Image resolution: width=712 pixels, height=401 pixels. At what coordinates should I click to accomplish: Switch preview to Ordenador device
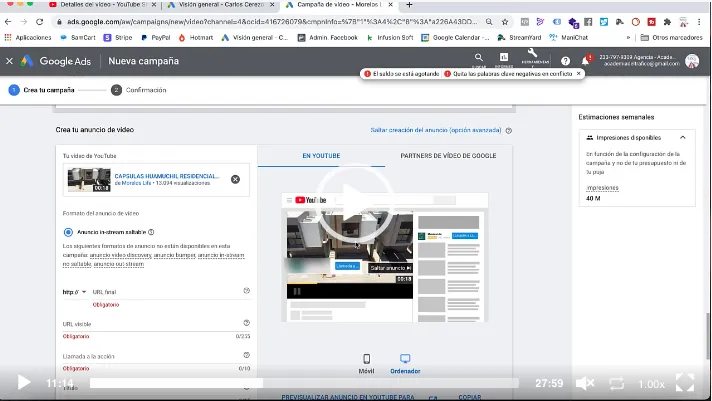[405, 364]
